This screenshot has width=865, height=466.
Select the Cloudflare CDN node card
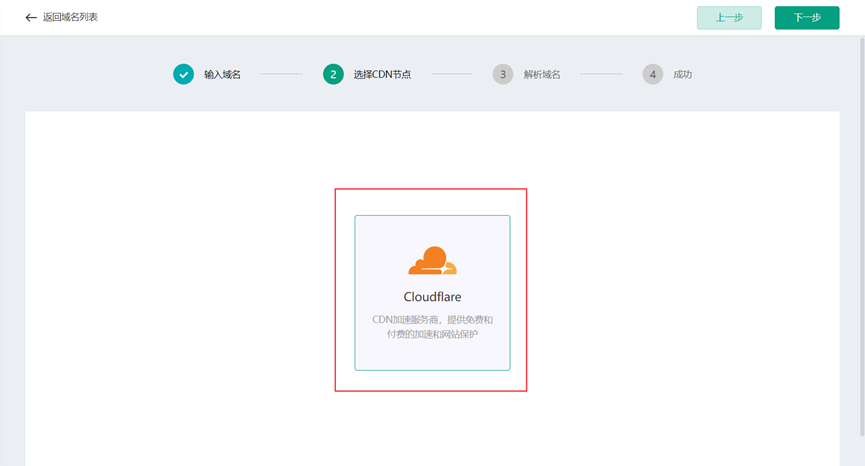(x=432, y=293)
